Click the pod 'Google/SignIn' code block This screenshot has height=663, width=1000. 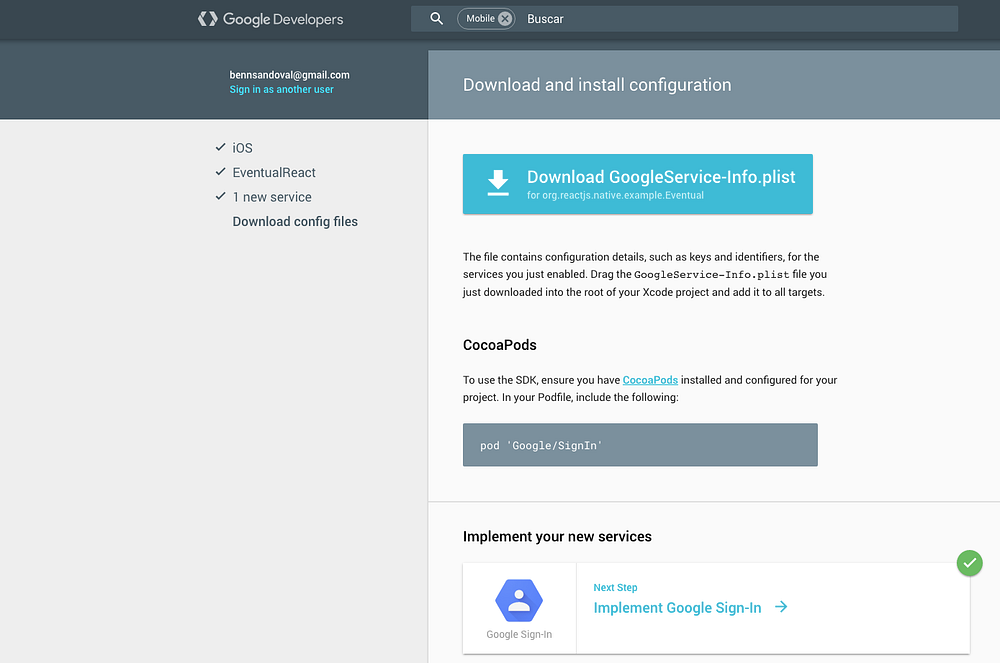click(x=640, y=445)
